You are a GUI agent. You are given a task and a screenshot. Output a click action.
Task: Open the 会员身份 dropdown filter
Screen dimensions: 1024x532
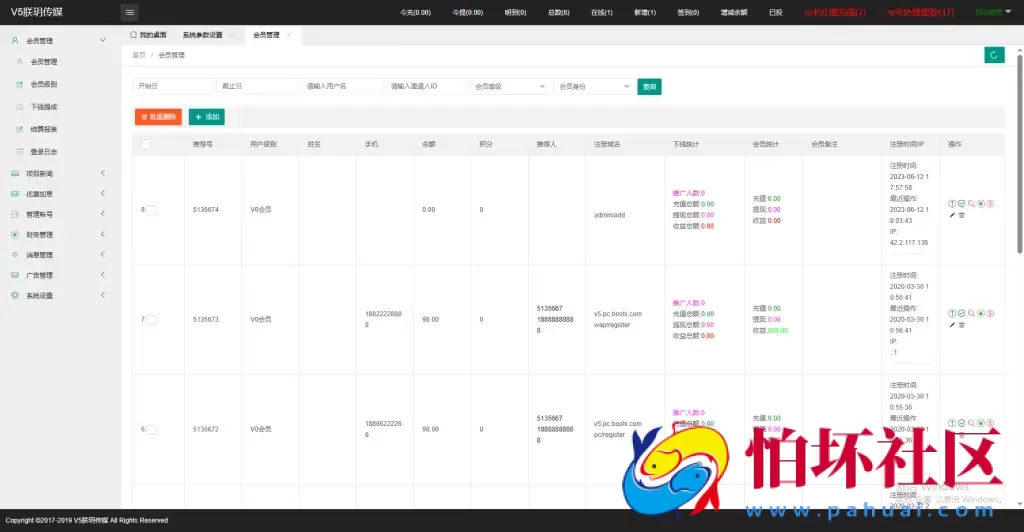(594, 87)
